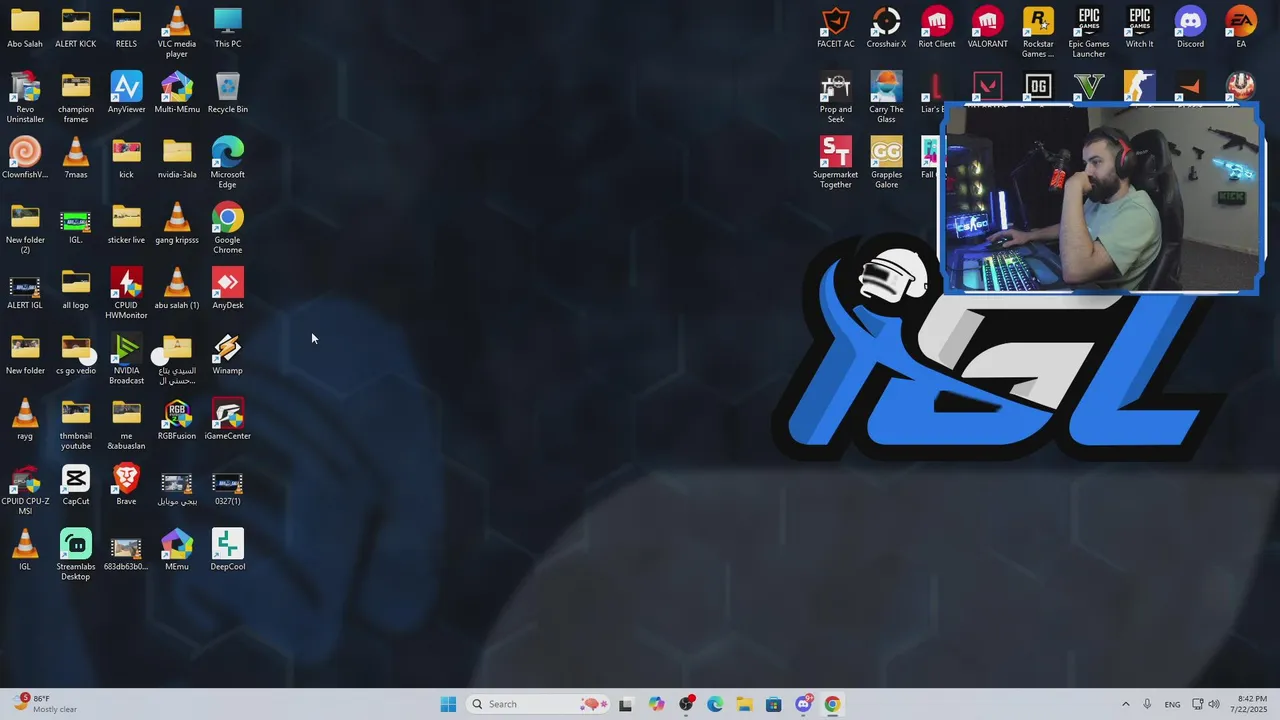Open the thmbnail youtube folder

click(x=76, y=424)
